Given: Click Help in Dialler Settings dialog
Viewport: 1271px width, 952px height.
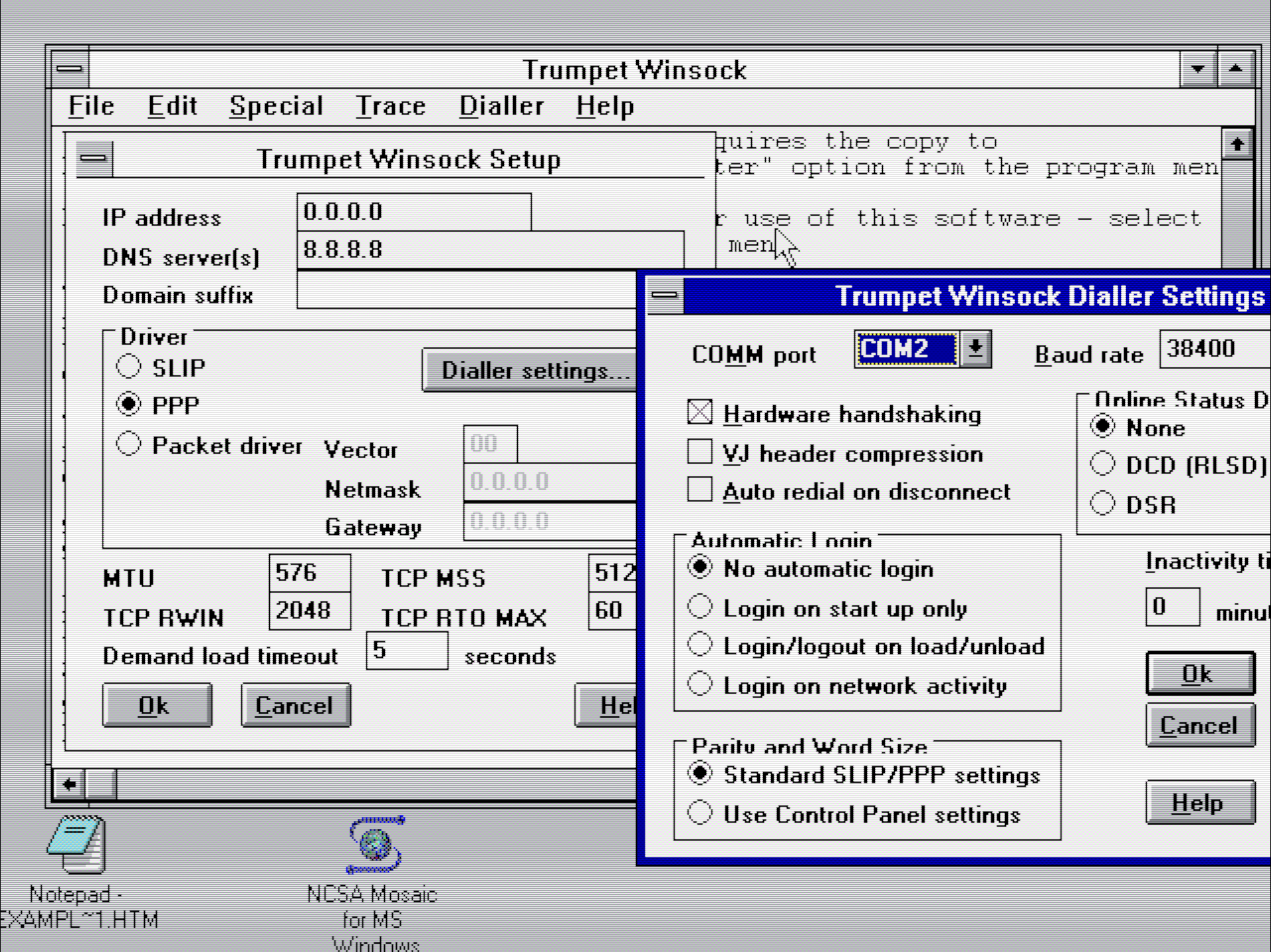Looking at the screenshot, I should coord(1200,803).
